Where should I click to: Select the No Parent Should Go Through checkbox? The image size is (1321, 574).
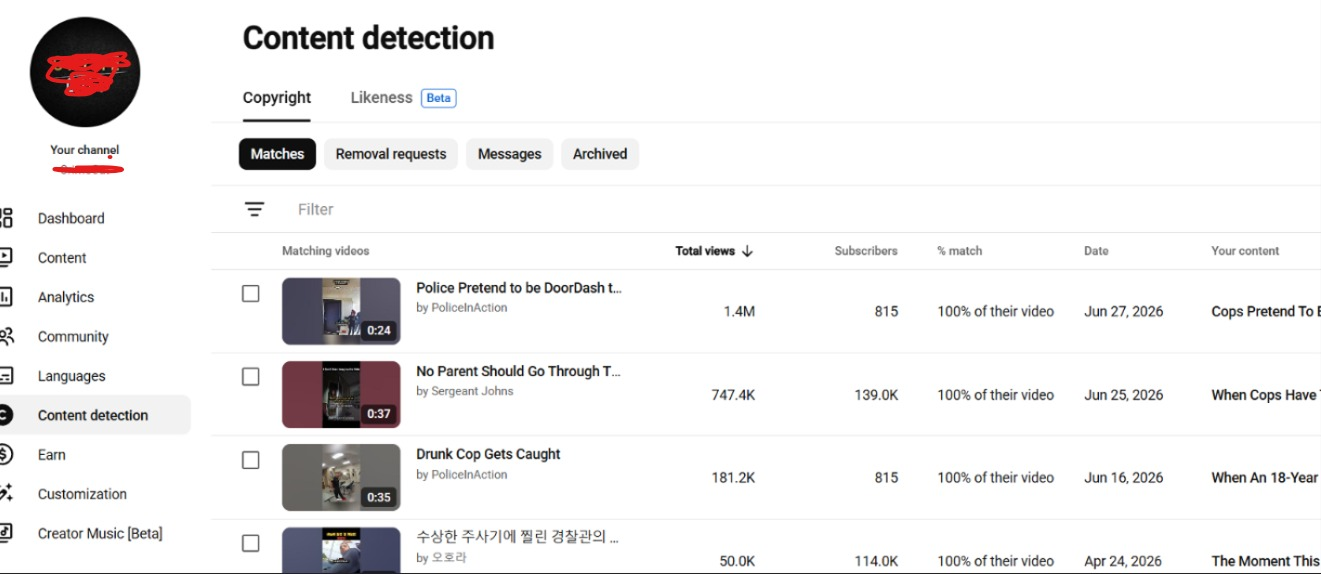pyautogui.click(x=251, y=377)
